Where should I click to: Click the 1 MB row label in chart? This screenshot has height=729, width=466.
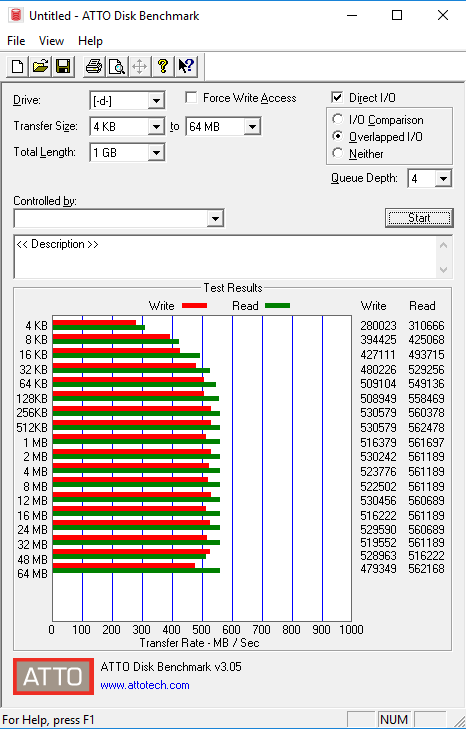(36, 443)
